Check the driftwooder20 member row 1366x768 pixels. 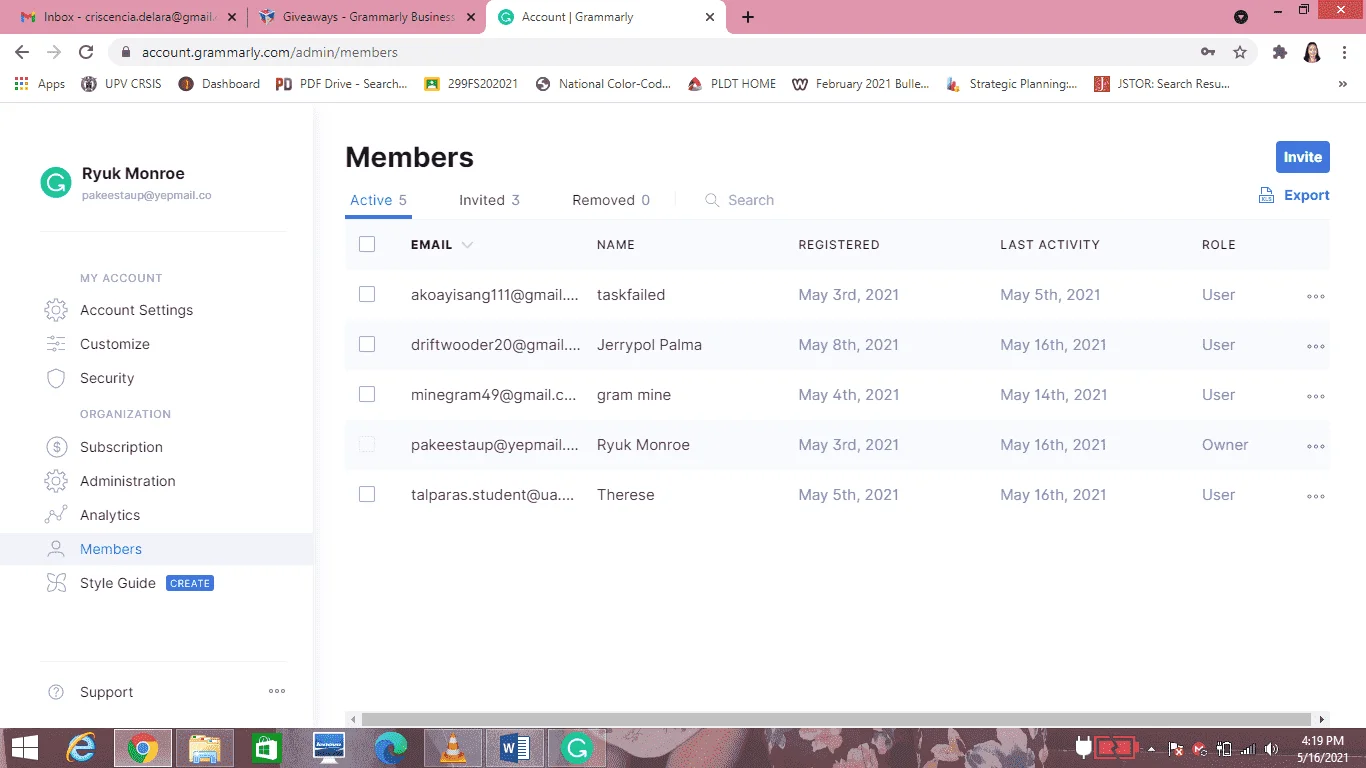pos(367,344)
